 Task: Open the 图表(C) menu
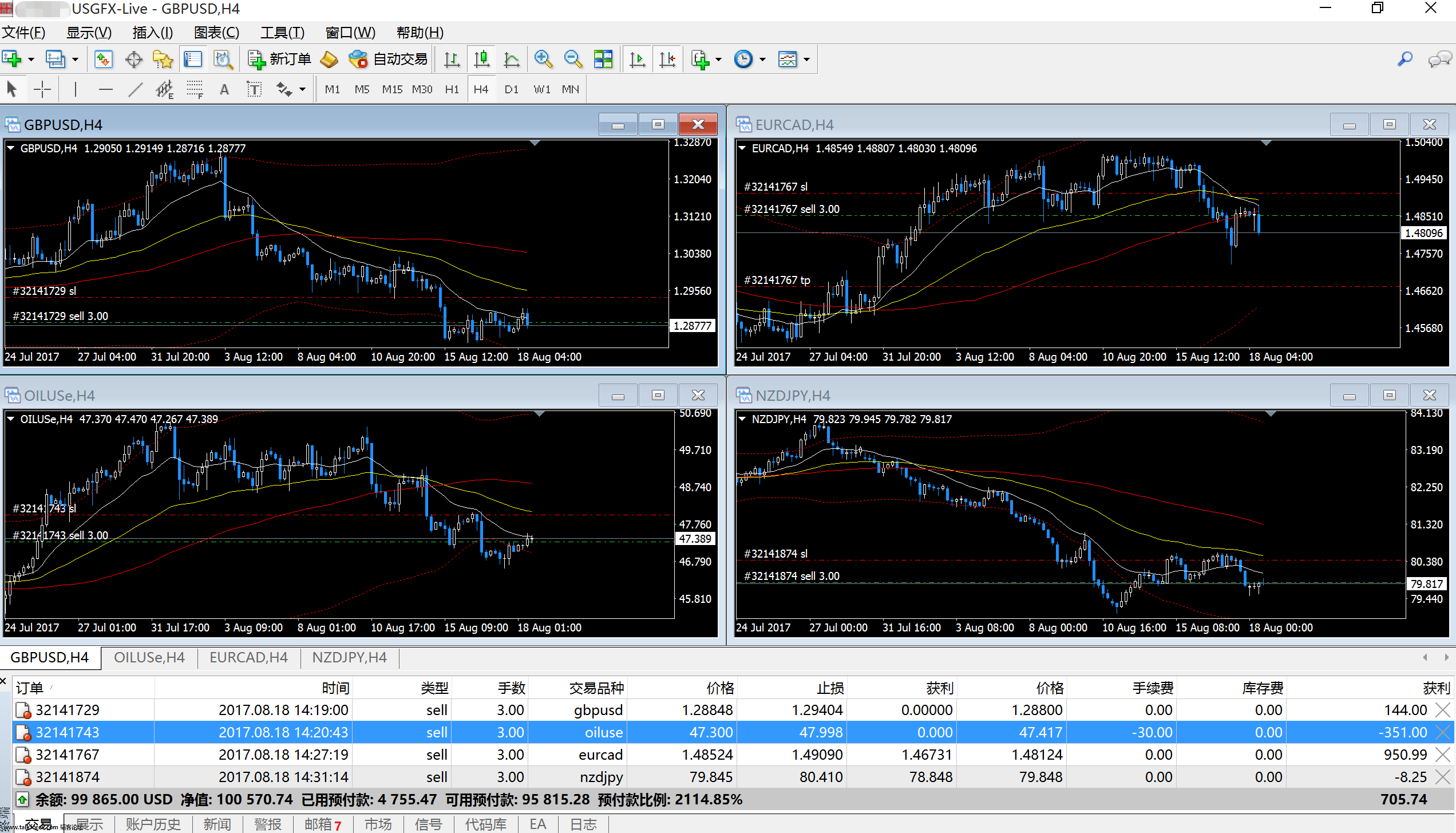tap(216, 33)
